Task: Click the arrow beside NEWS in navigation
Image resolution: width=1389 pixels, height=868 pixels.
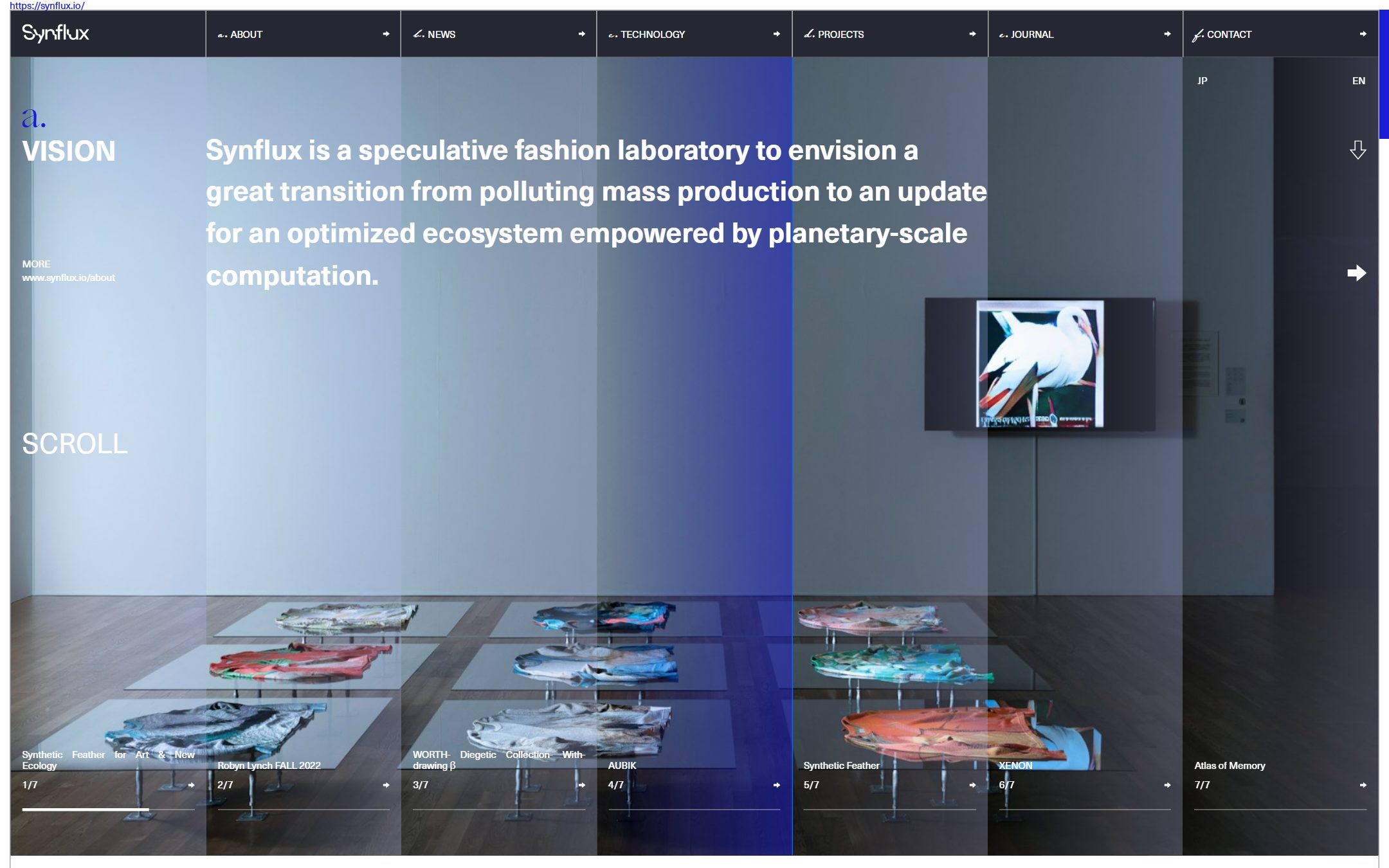Action: tap(581, 34)
